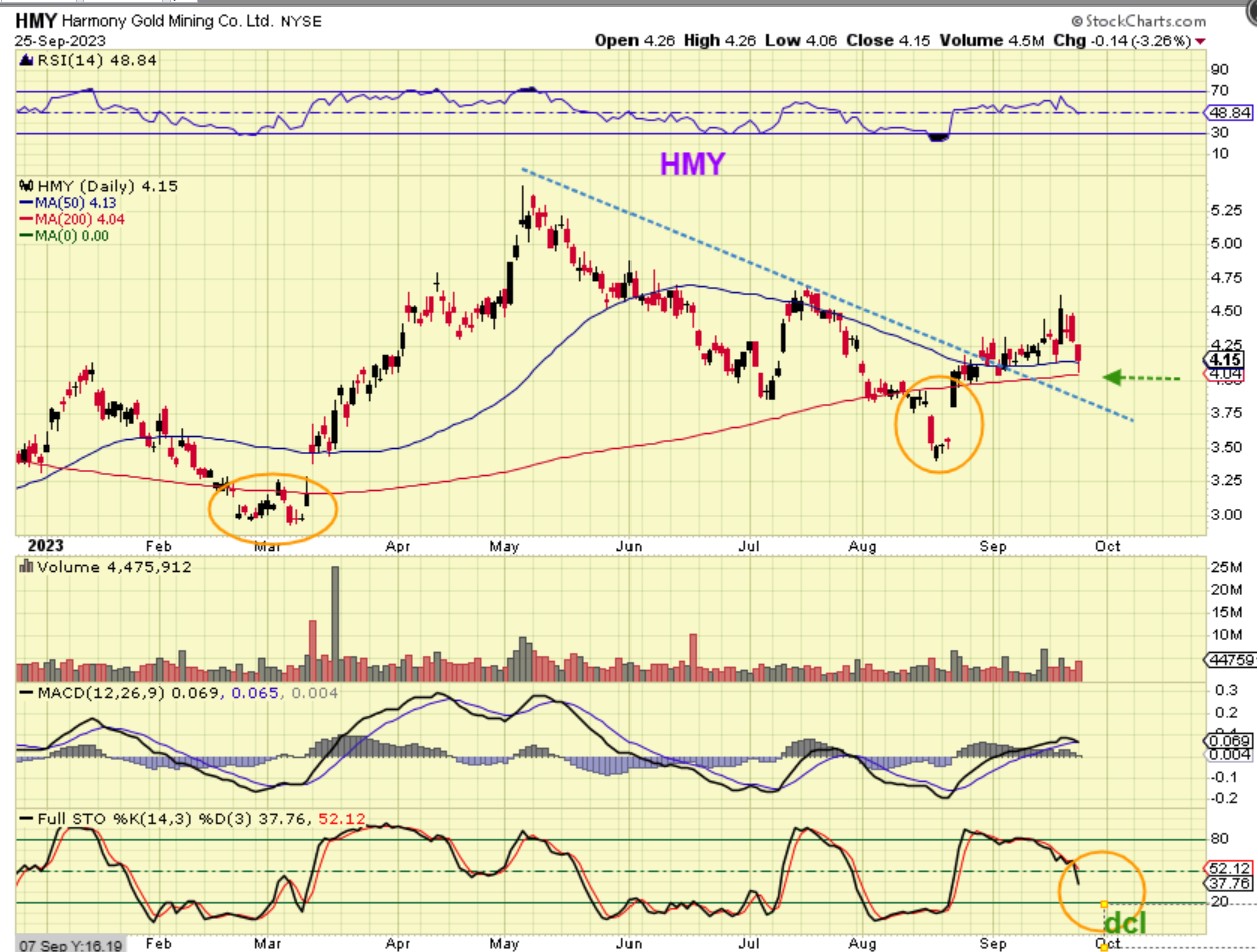Select the High 4.26 value in header
Screen dimensions: 1258x952
point(720,40)
